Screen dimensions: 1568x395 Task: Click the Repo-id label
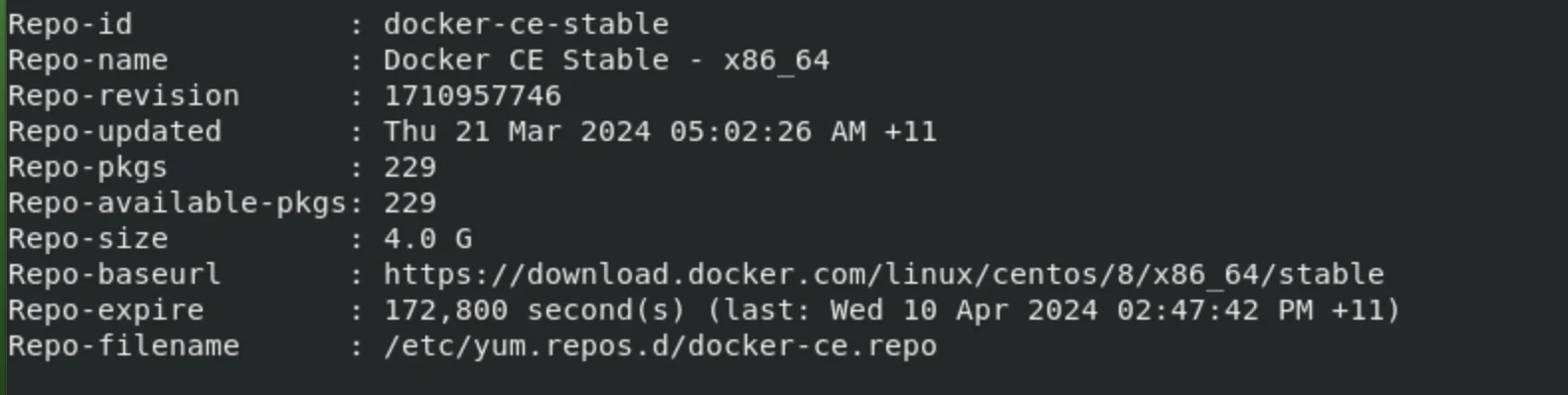point(70,24)
